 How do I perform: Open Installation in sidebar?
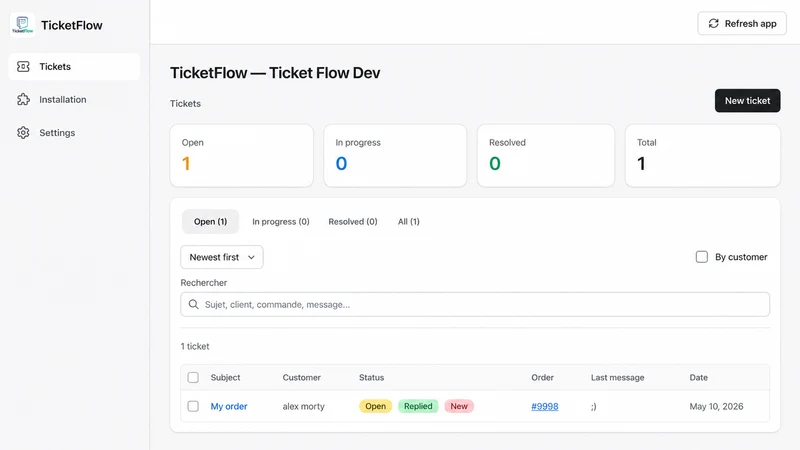point(74,99)
